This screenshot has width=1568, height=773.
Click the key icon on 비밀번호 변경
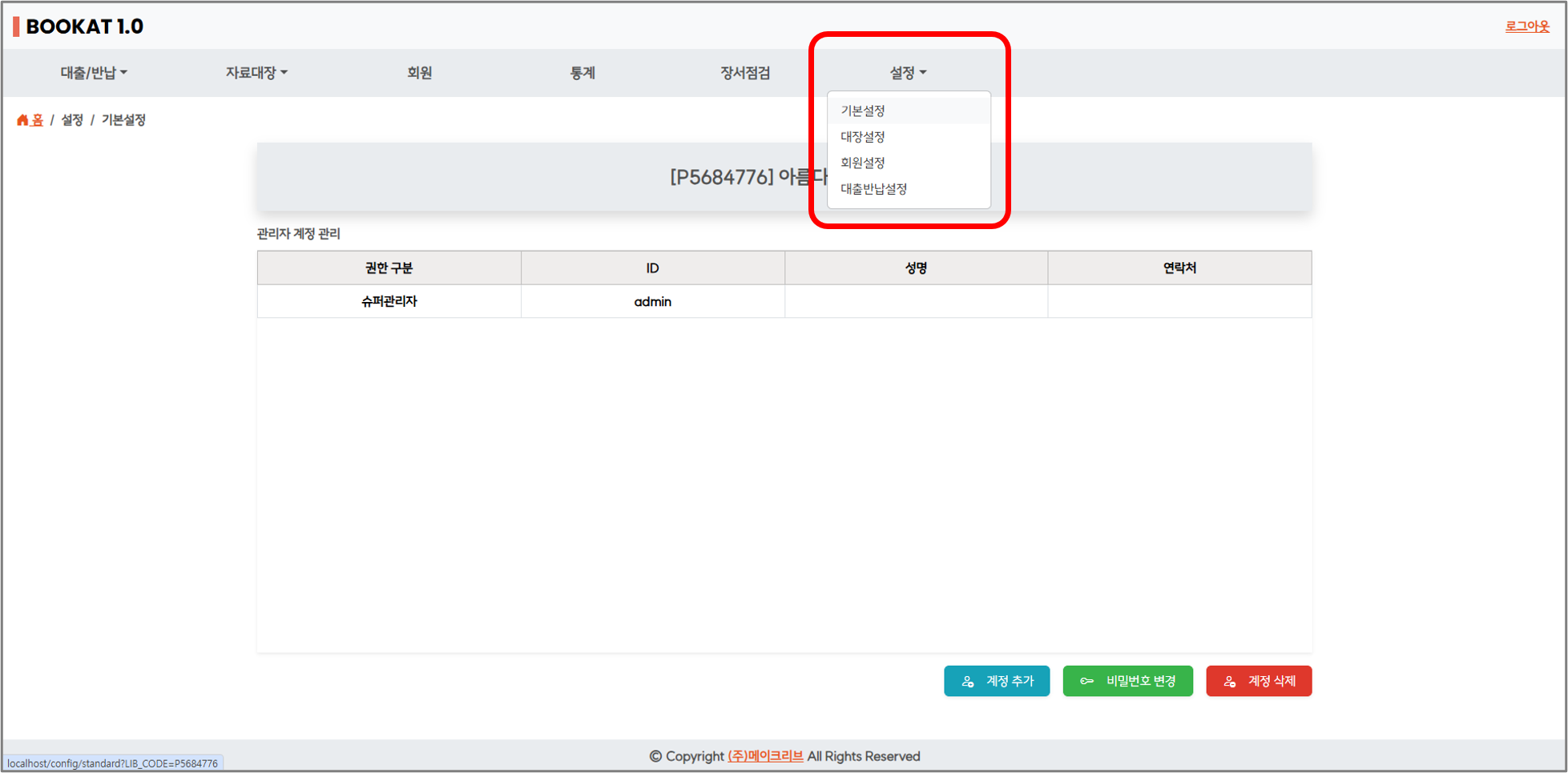tap(1086, 682)
